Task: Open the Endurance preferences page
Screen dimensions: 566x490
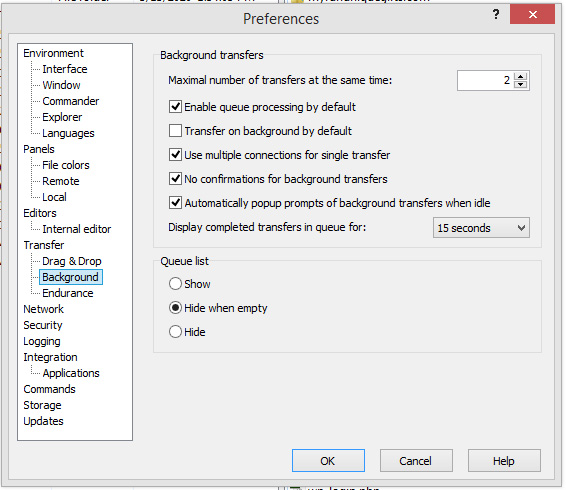Action: [68, 293]
